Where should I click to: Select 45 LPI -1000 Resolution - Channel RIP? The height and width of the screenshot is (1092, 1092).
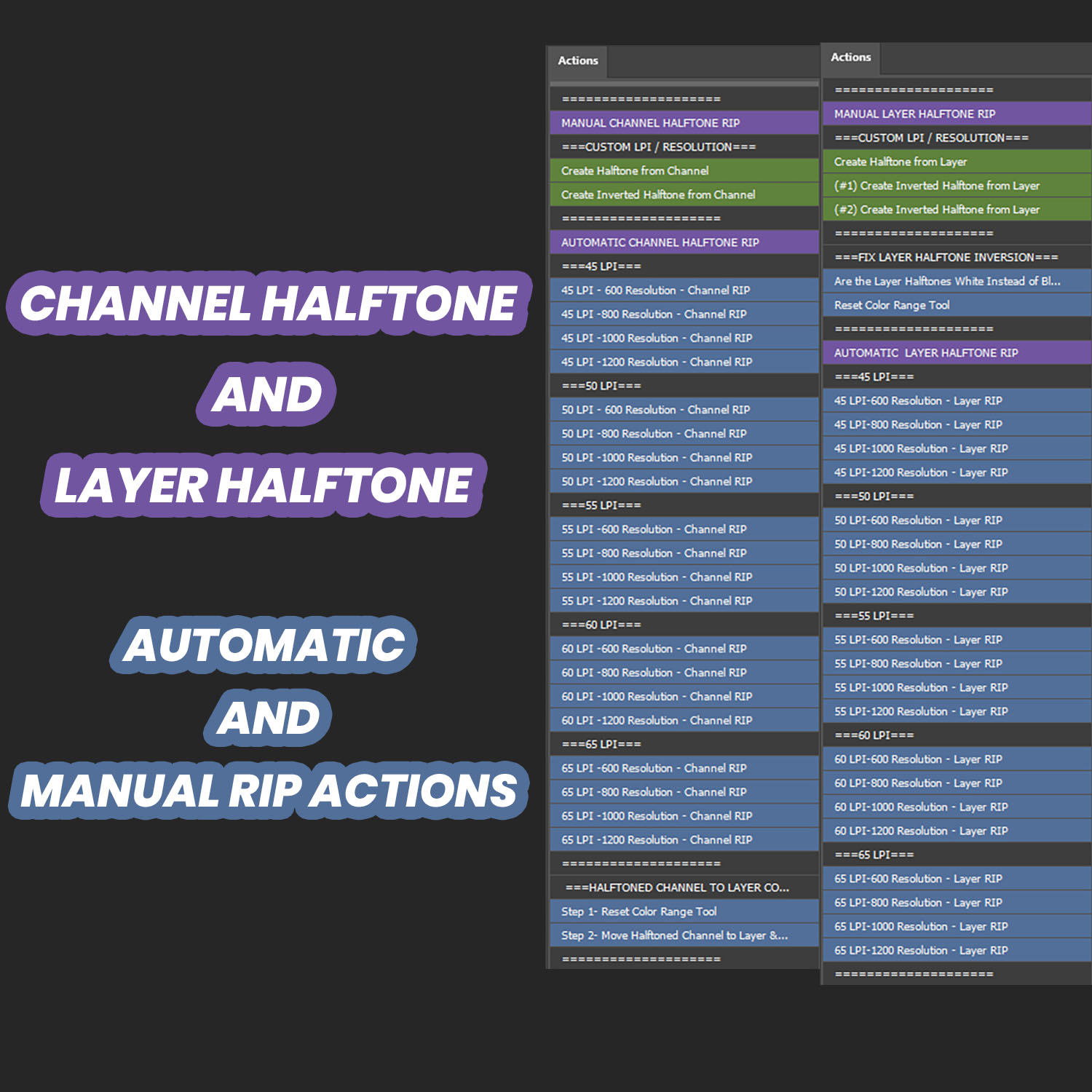[x=685, y=338]
